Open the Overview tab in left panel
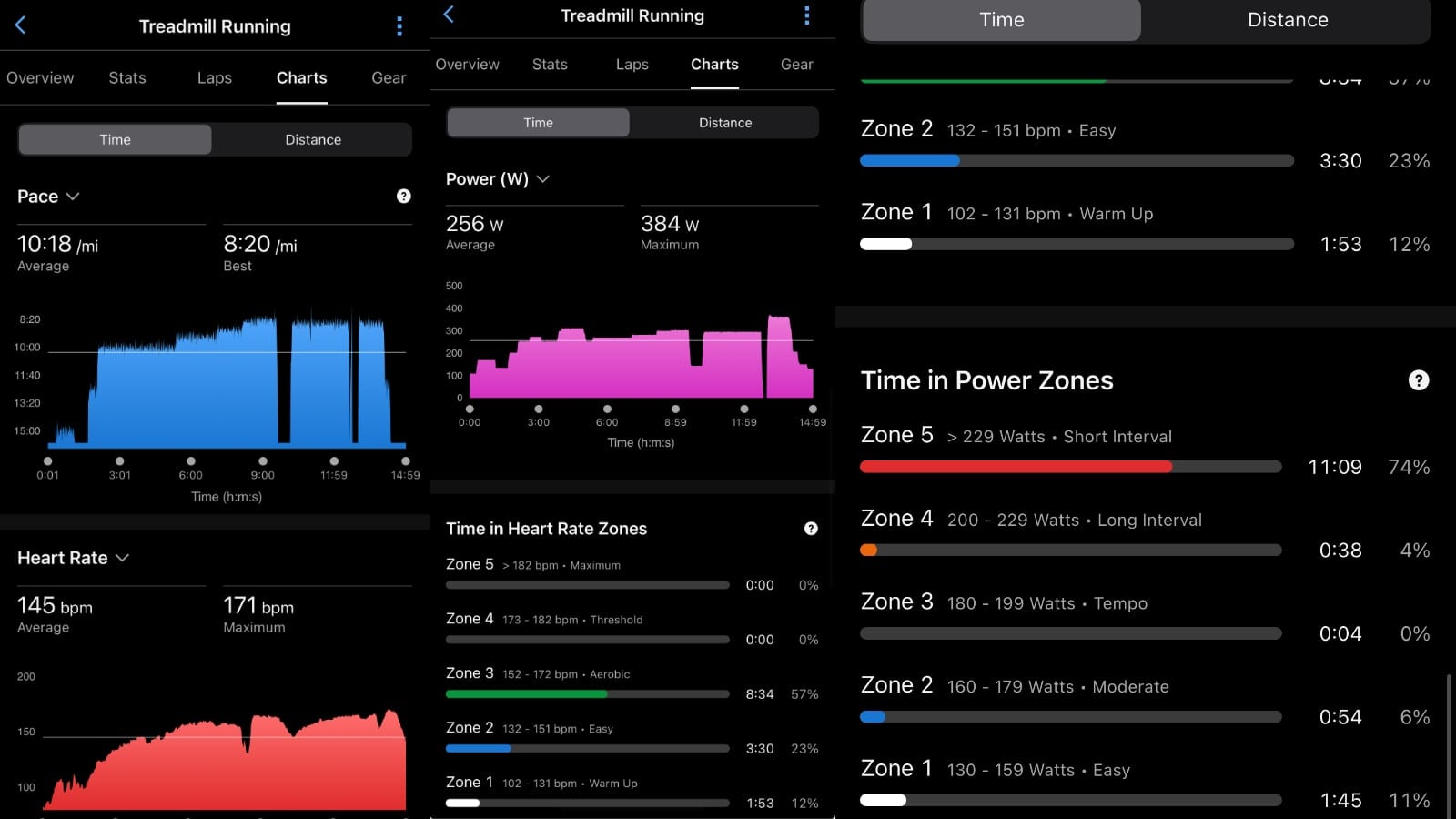This screenshot has width=1456, height=819. [x=40, y=78]
